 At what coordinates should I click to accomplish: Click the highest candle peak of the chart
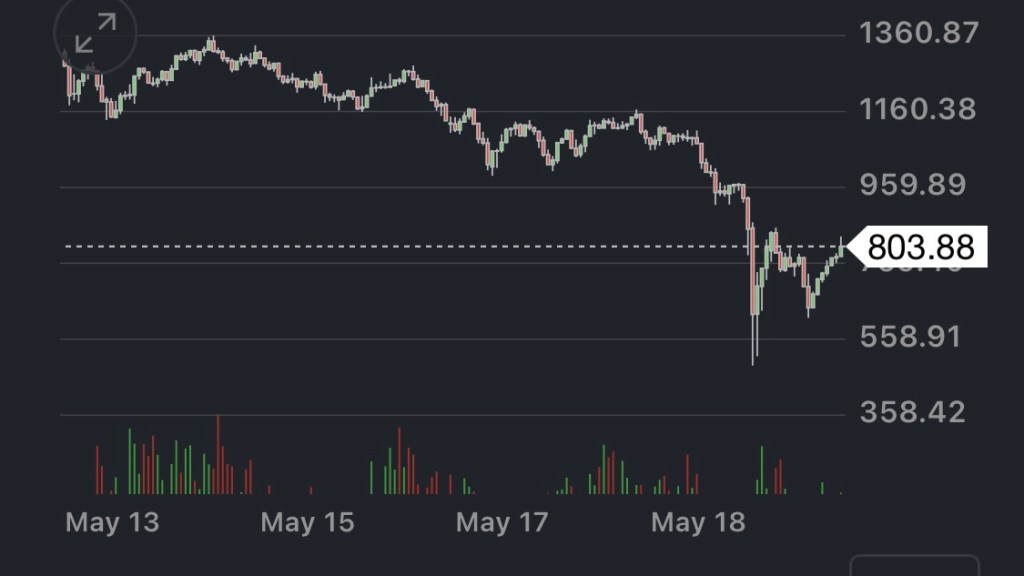211,42
